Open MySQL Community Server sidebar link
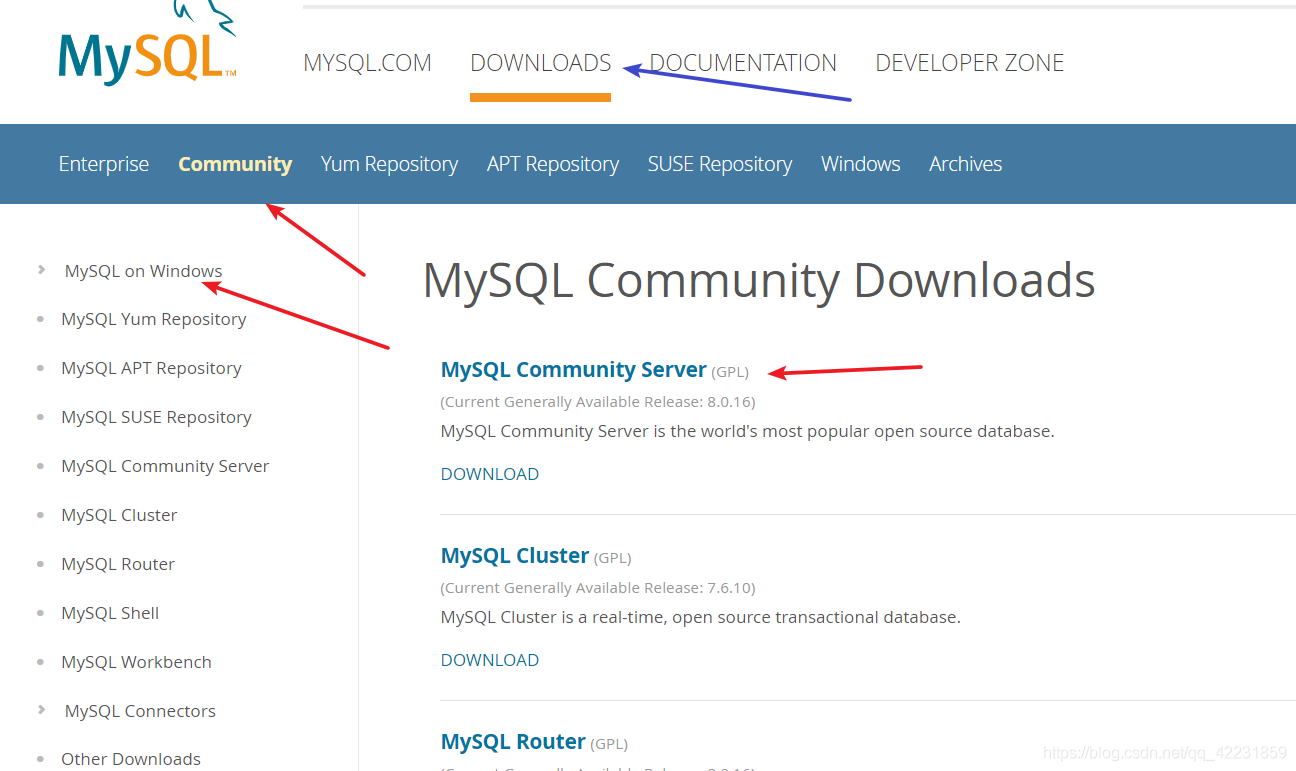Viewport: 1296px width, 771px height. click(165, 466)
